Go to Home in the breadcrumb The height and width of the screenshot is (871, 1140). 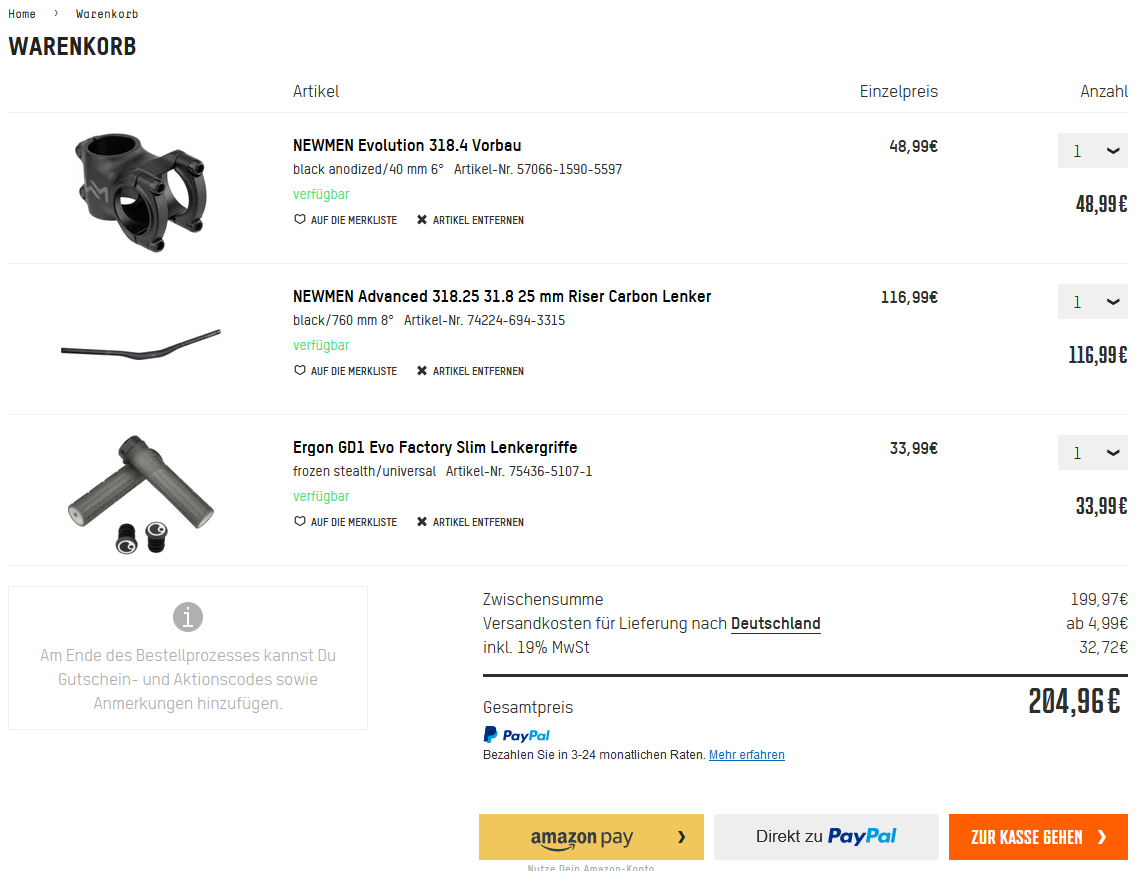click(22, 14)
